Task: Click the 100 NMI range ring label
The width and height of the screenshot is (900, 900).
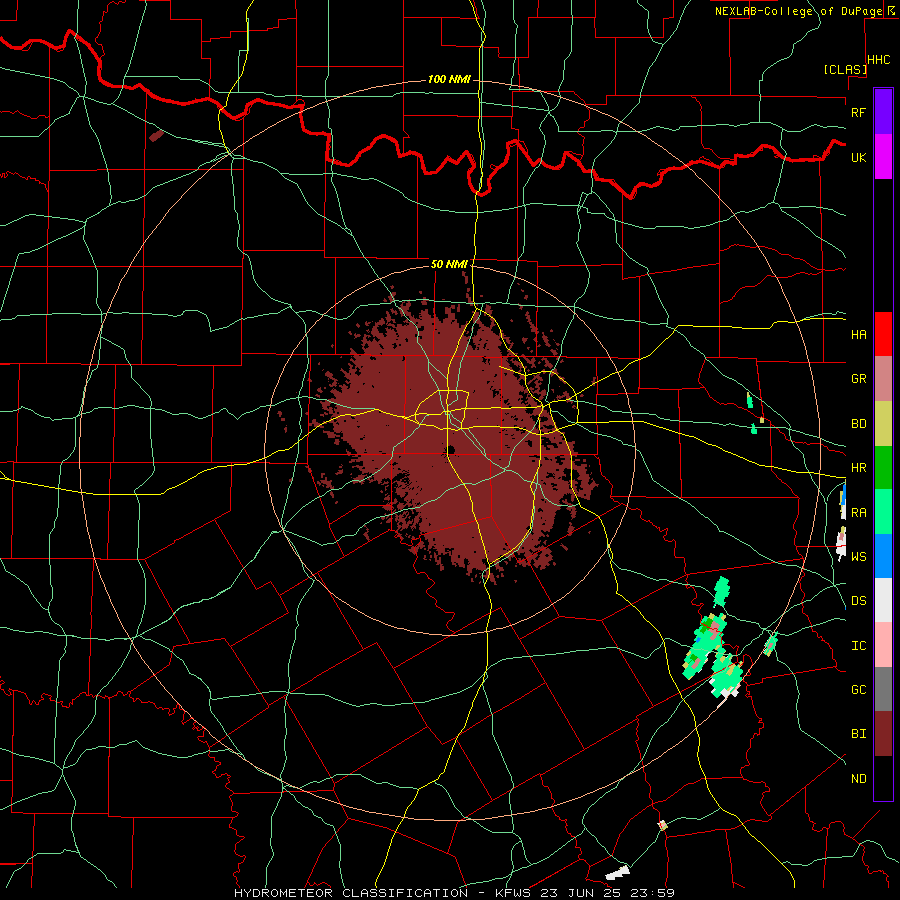Action: click(449, 79)
